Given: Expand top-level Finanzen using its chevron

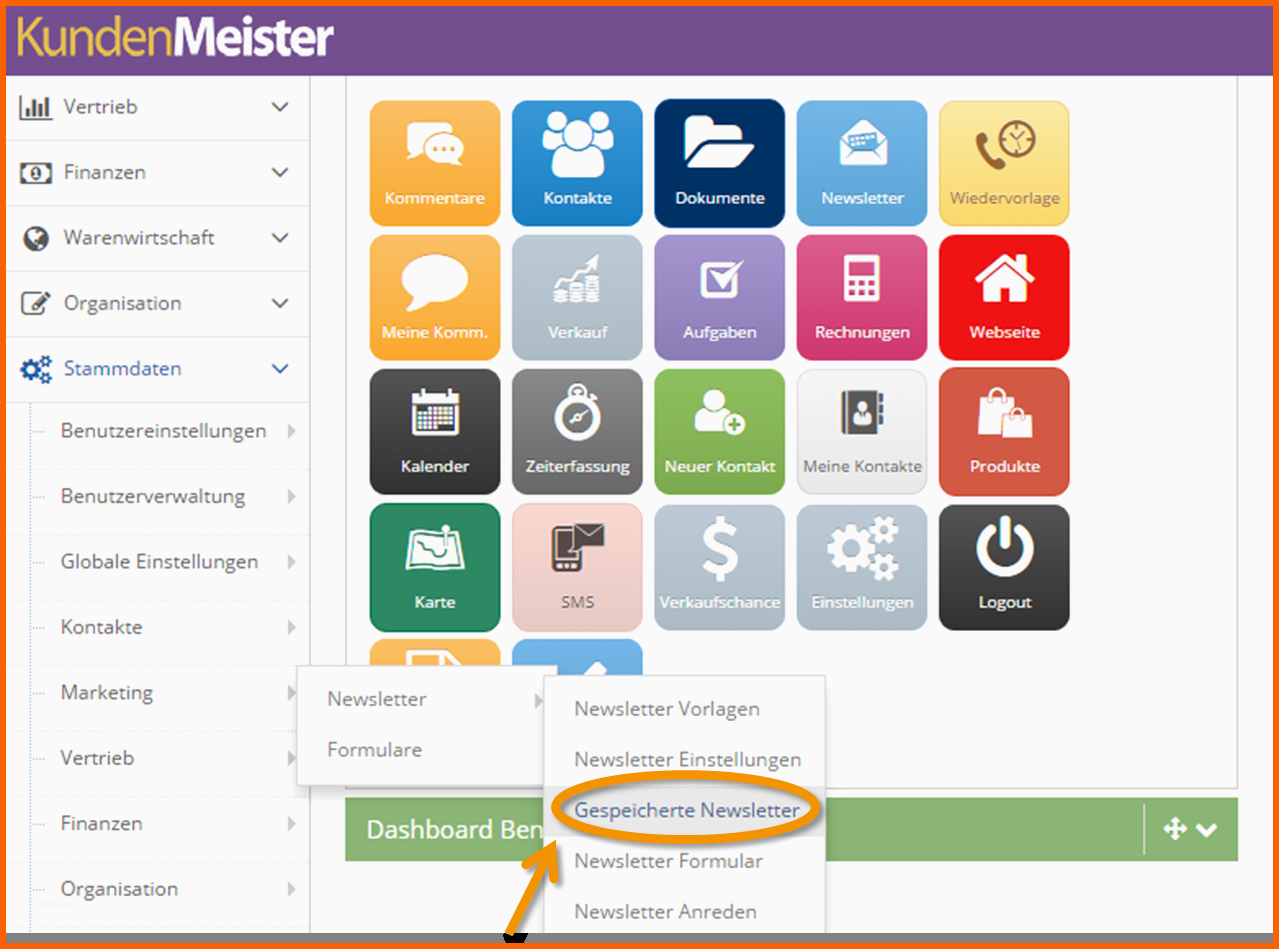Looking at the screenshot, I should [280, 173].
